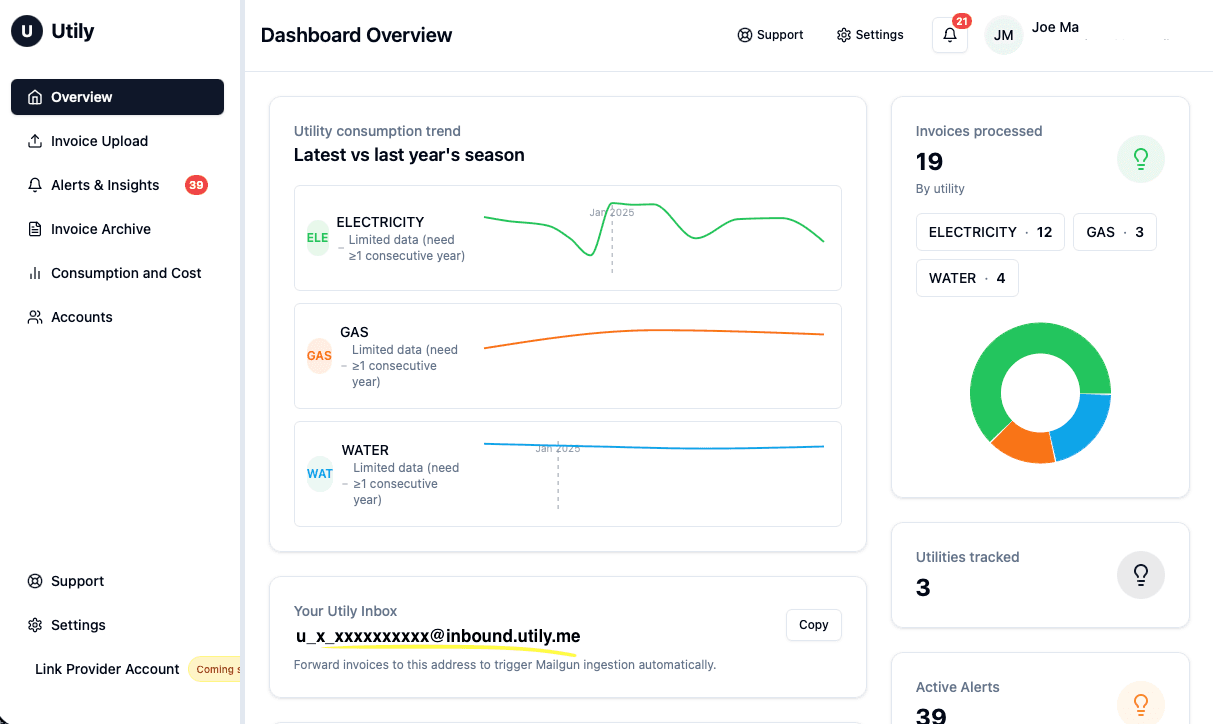Viewport: 1213px width, 724px height.
Task: Open the Invoice Archive section
Action: point(100,229)
